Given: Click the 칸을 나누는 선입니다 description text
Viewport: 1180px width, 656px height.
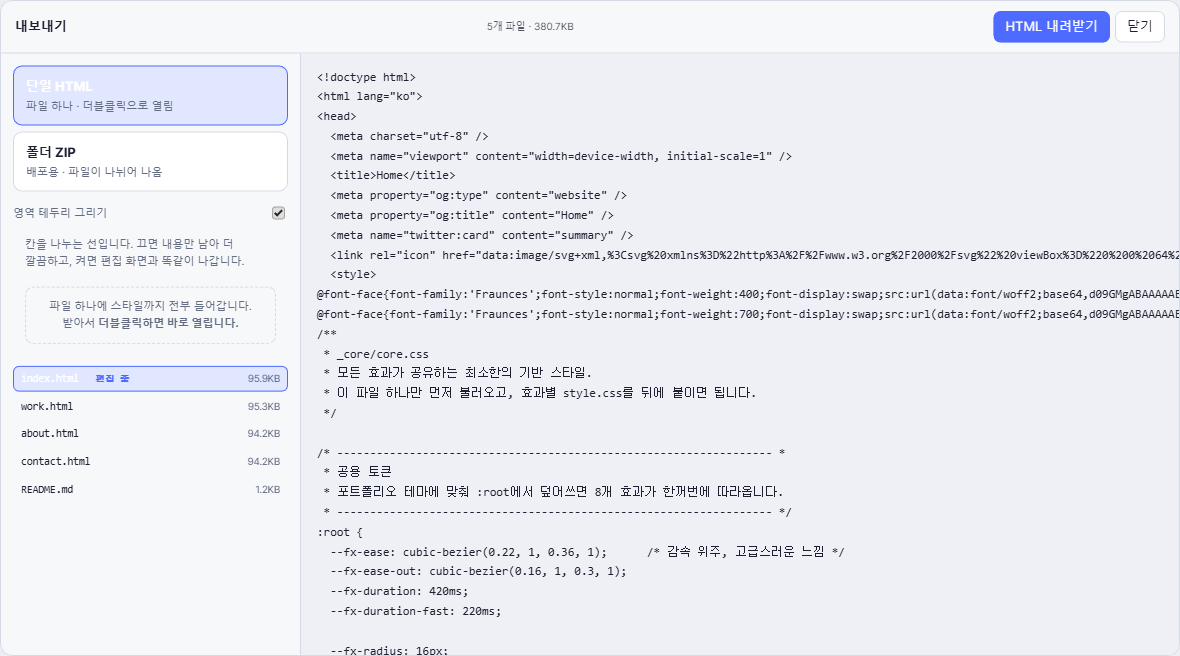Looking at the screenshot, I should pos(135,252).
